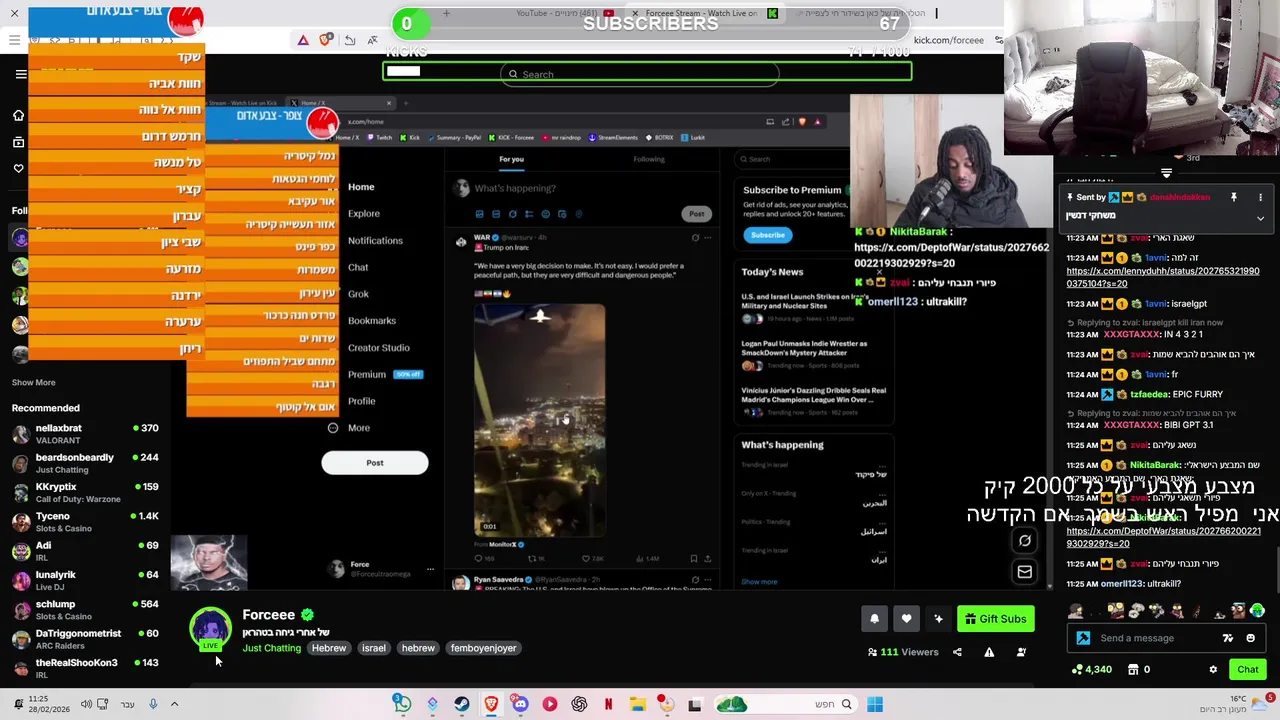Screen dimensions: 1280x720
Task: Open lennyduhh status link in chat
Action: coord(1162,277)
